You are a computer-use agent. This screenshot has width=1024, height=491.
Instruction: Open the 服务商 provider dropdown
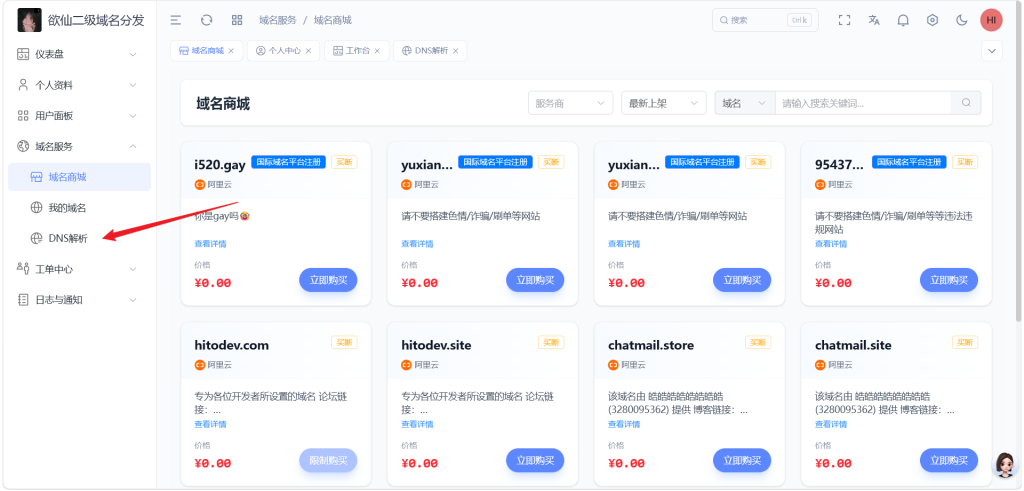(x=570, y=103)
